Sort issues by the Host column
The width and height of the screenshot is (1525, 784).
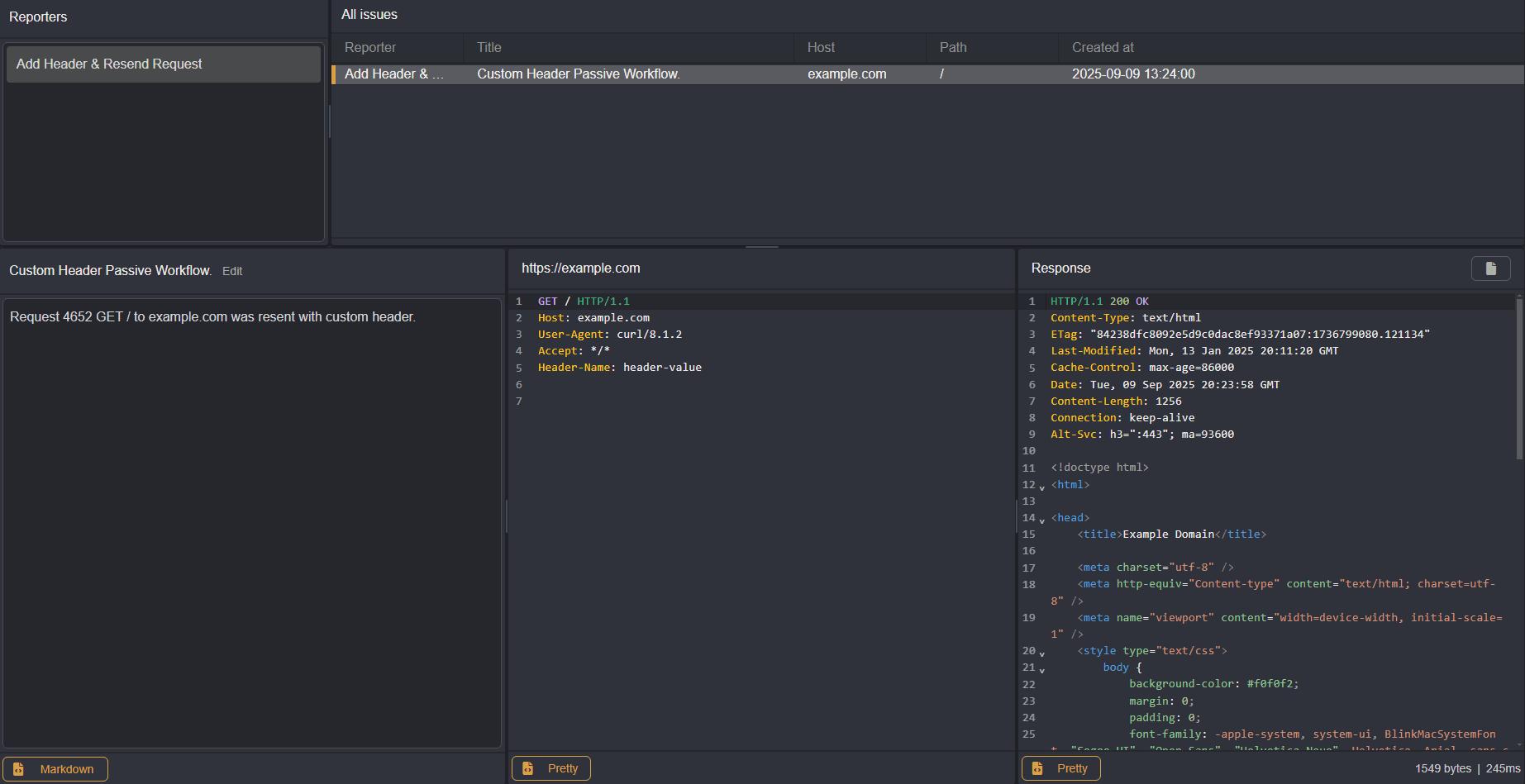[821, 47]
